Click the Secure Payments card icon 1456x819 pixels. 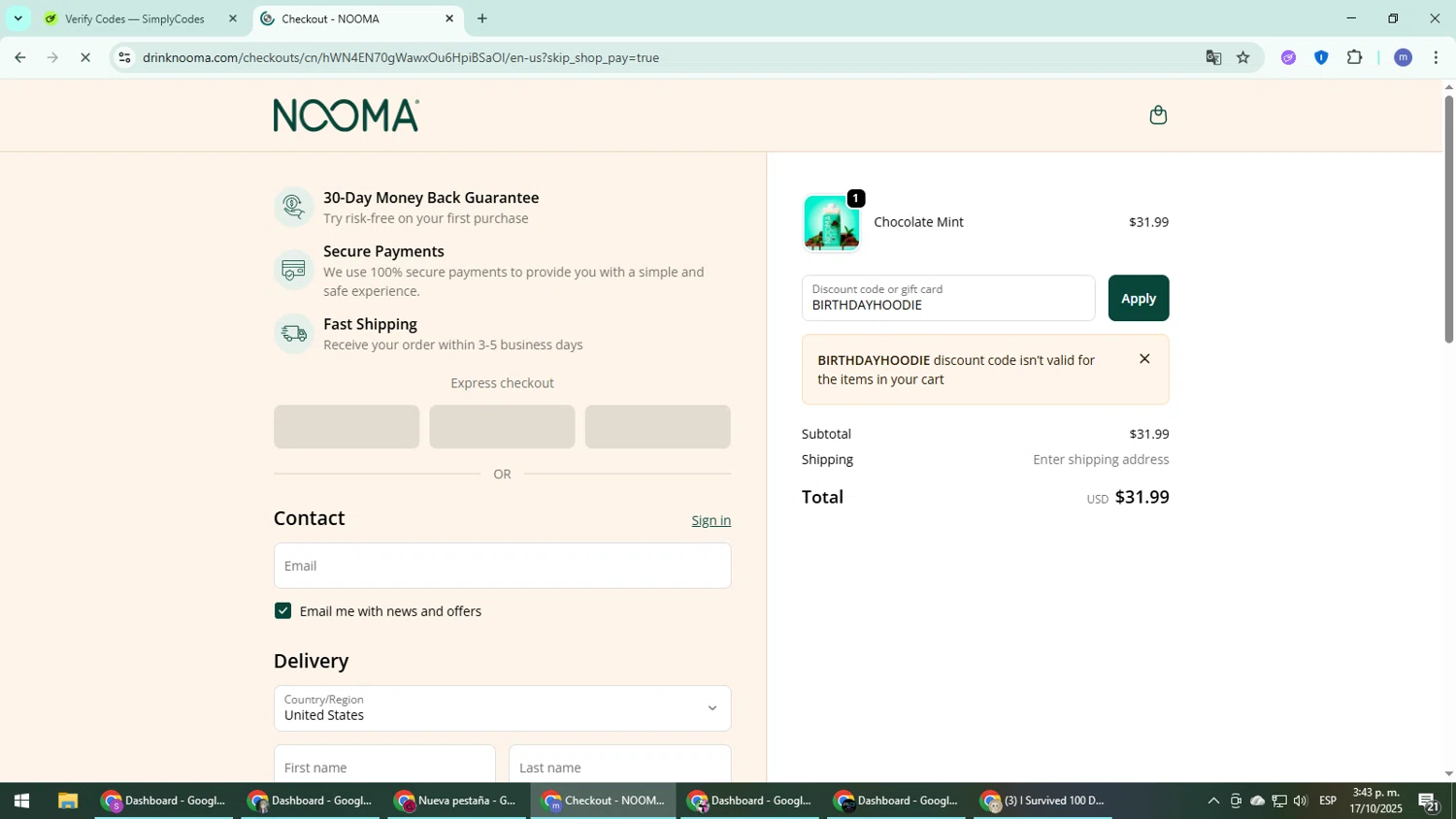coord(293,270)
